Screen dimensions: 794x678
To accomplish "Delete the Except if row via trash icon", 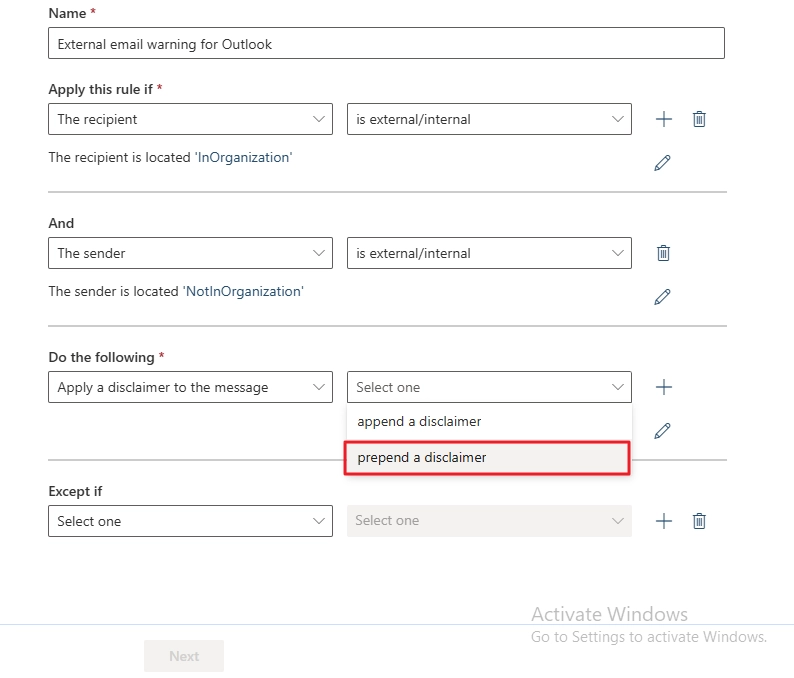I will pyautogui.click(x=699, y=521).
